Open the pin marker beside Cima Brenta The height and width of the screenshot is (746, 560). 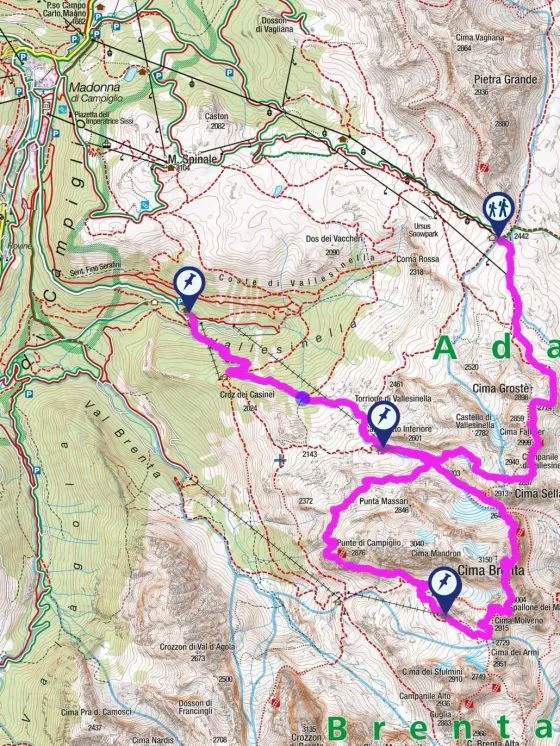(x=444, y=591)
